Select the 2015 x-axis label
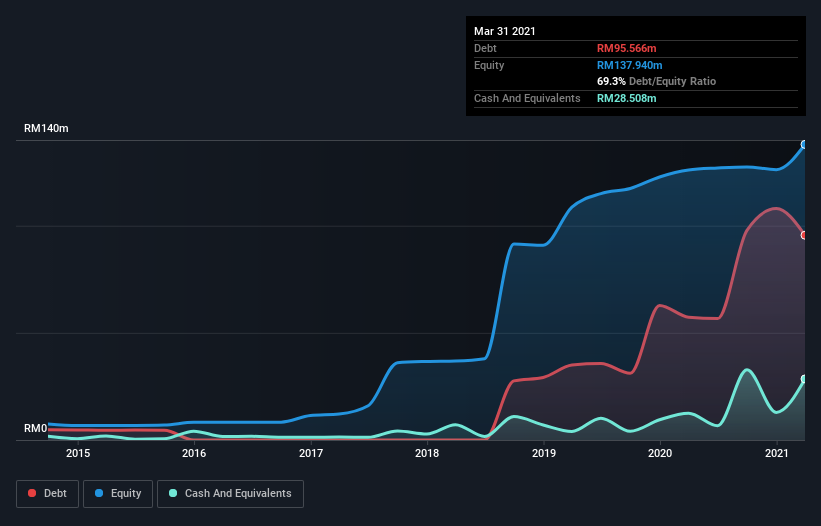This screenshot has height=526, width=821. (x=78, y=453)
